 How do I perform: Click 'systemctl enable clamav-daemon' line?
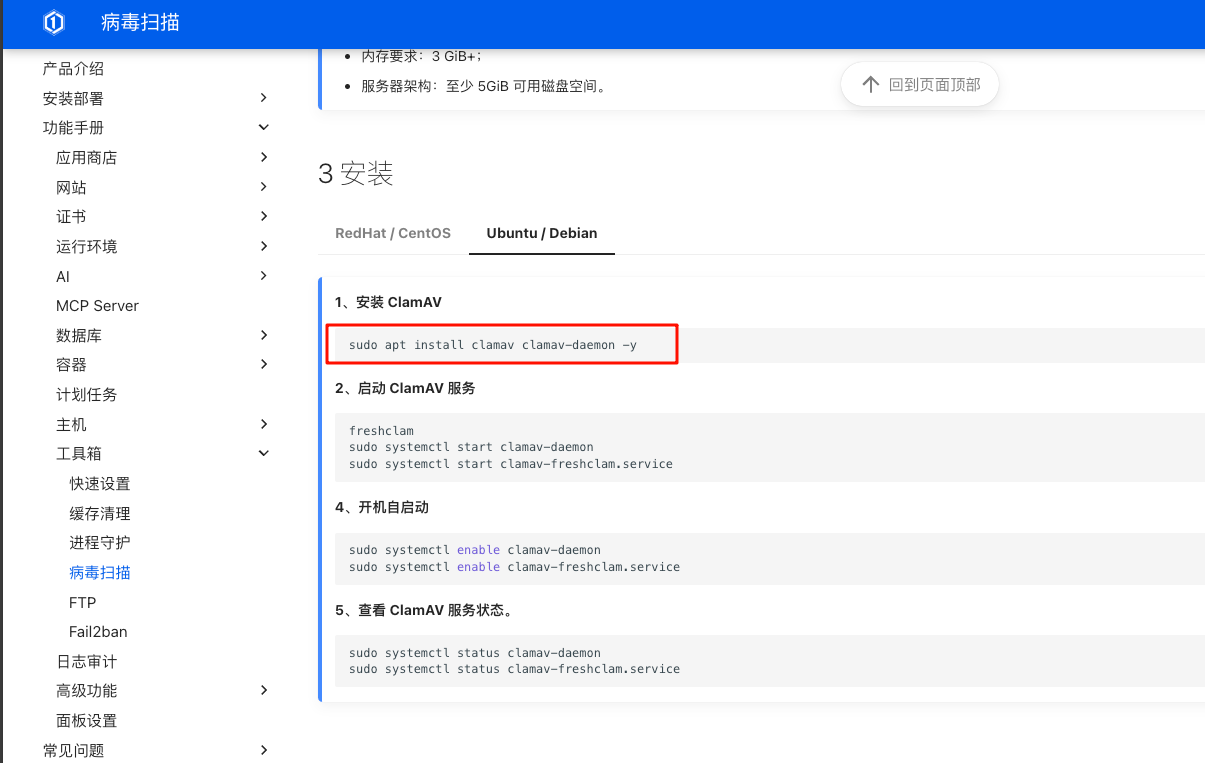(x=475, y=550)
